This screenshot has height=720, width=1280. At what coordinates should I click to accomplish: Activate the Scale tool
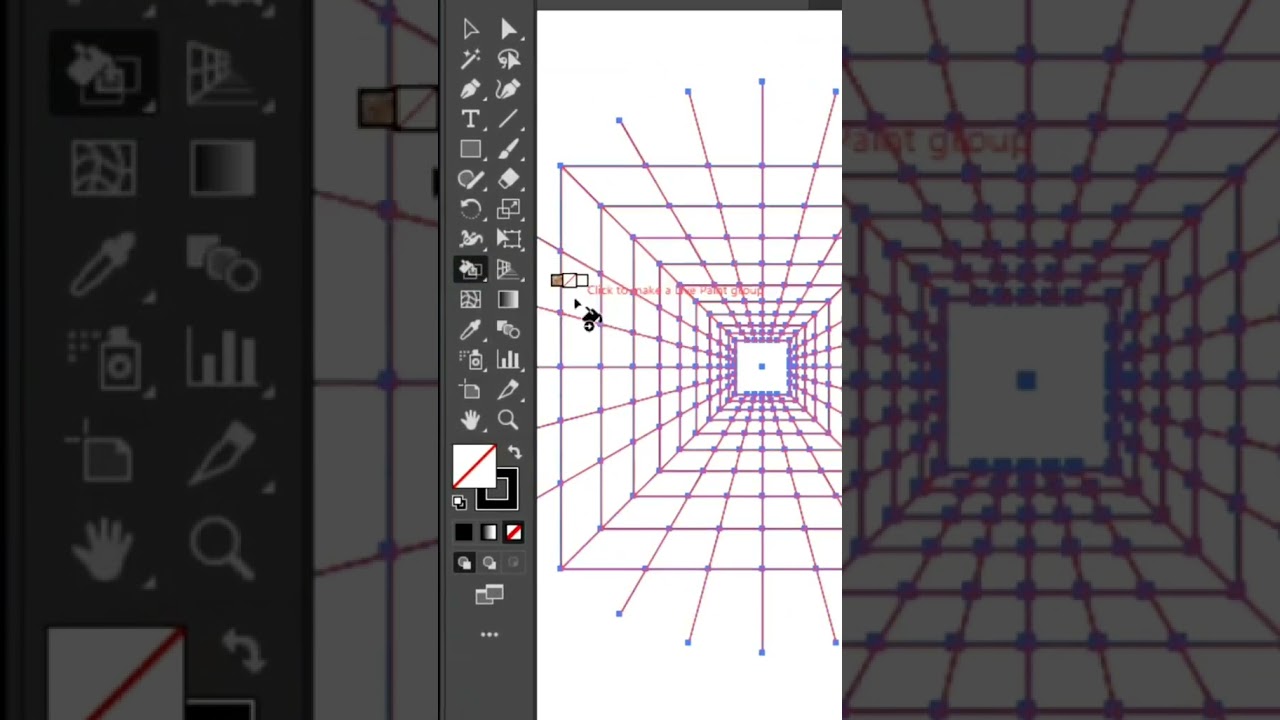(508, 210)
